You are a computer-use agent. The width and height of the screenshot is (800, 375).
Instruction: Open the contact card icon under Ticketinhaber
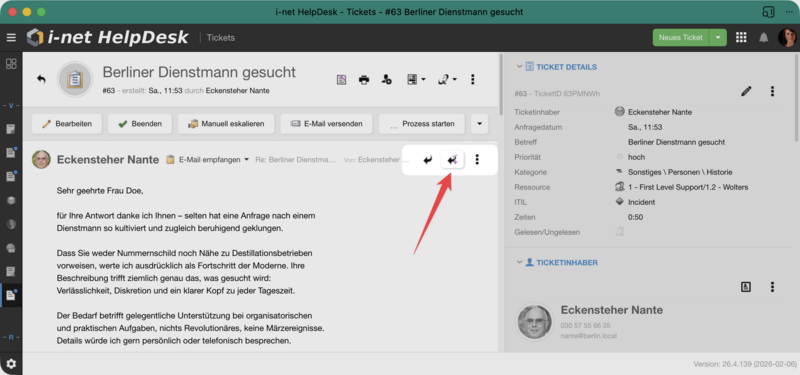coord(745,287)
